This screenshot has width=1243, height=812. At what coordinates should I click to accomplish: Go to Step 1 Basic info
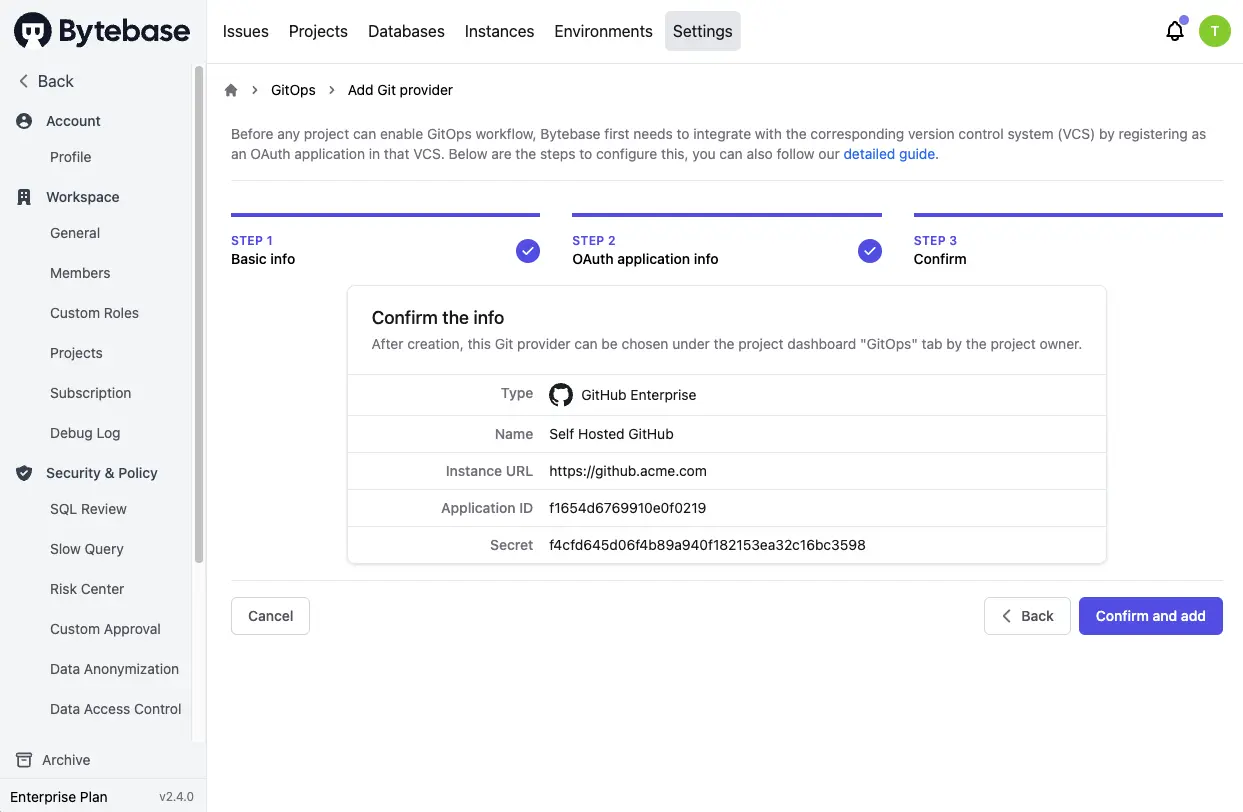385,241
